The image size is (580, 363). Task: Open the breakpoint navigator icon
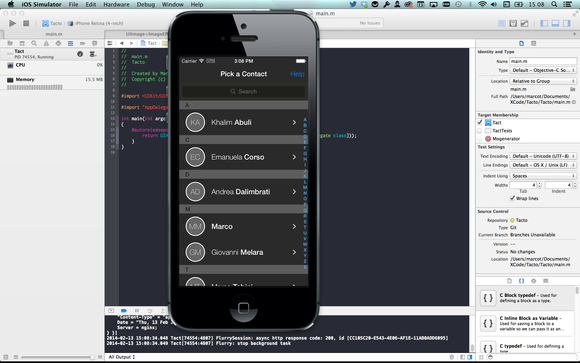click(x=82, y=43)
